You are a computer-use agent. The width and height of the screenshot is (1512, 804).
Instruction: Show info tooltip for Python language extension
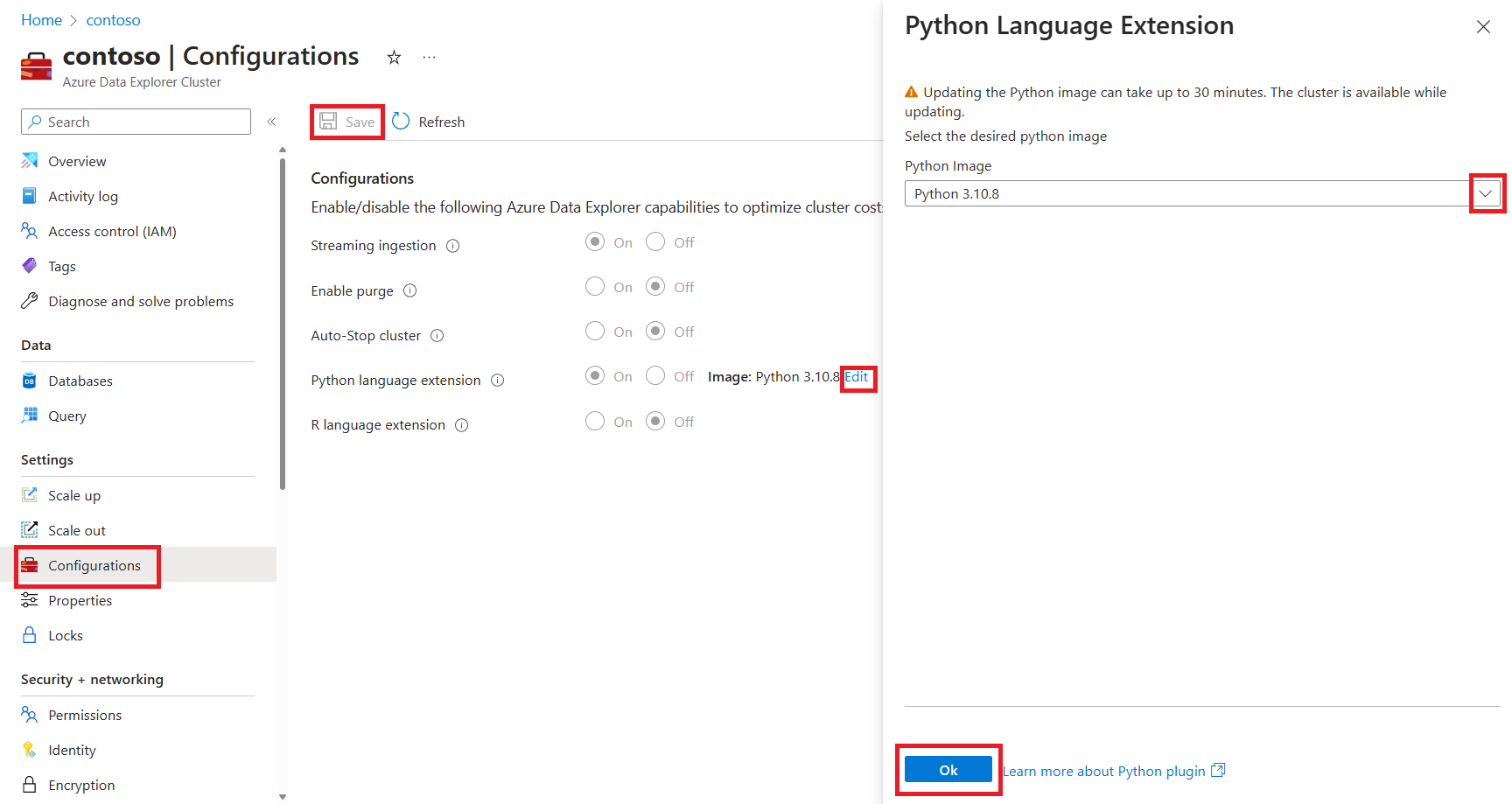[498, 380]
